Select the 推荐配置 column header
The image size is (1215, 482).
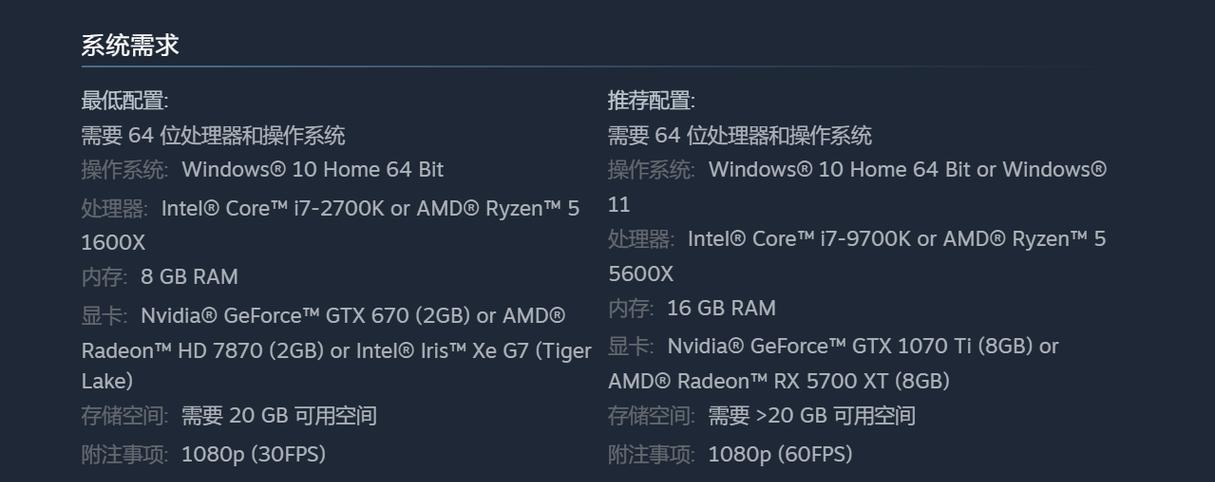tap(652, 101)
